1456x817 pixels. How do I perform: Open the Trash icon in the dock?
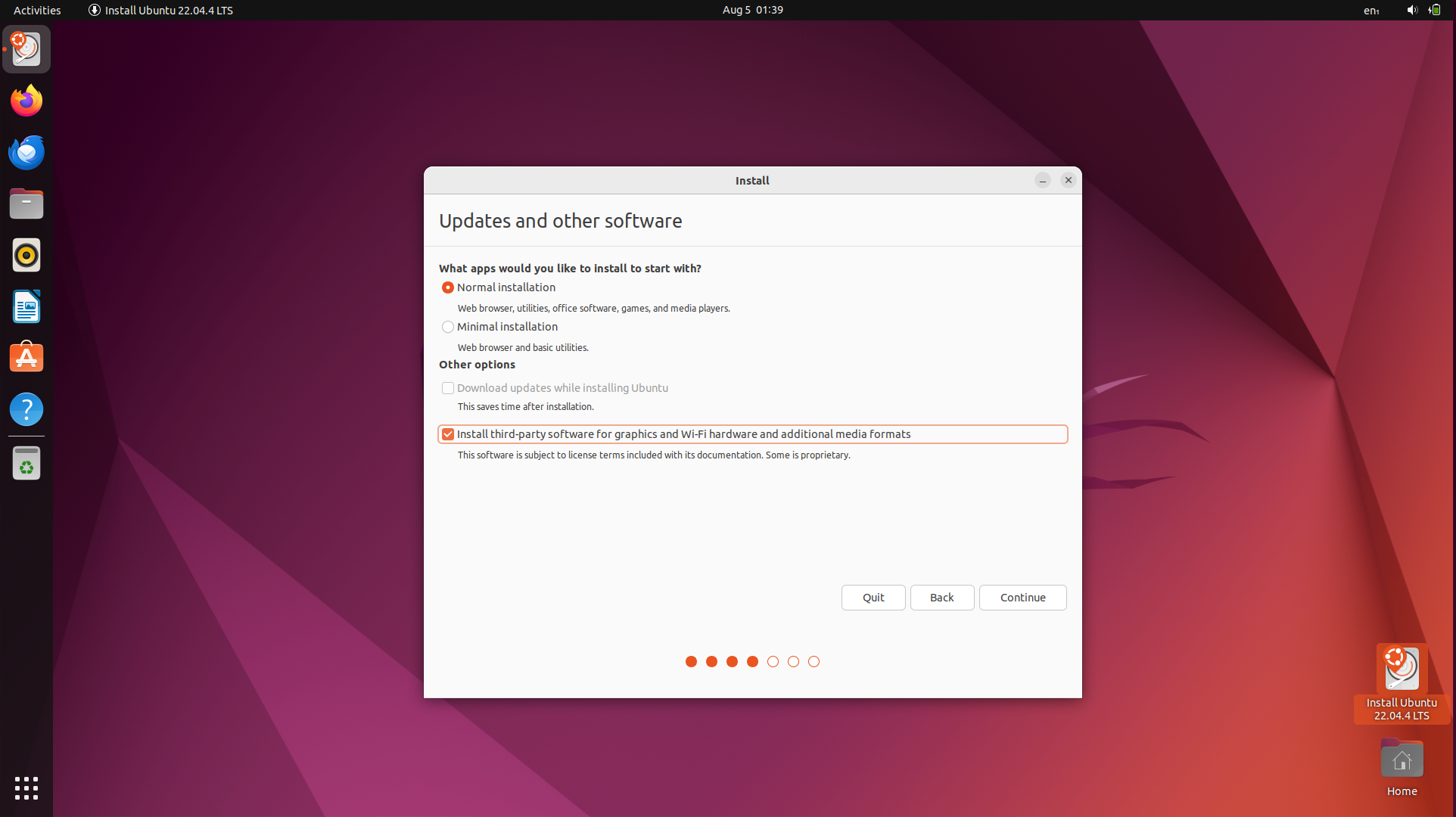[26, 464]
